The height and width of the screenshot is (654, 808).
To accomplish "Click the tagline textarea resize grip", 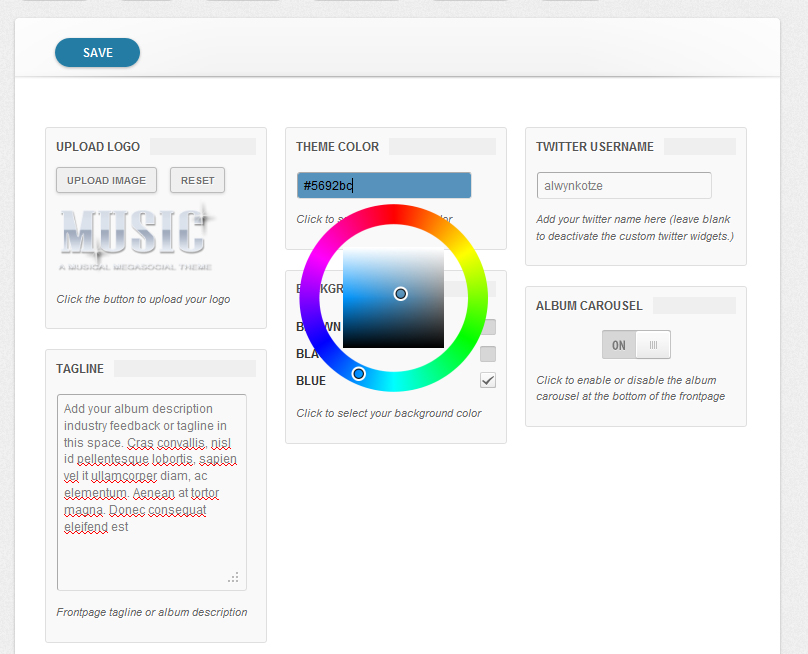I will tap(233, 577).
